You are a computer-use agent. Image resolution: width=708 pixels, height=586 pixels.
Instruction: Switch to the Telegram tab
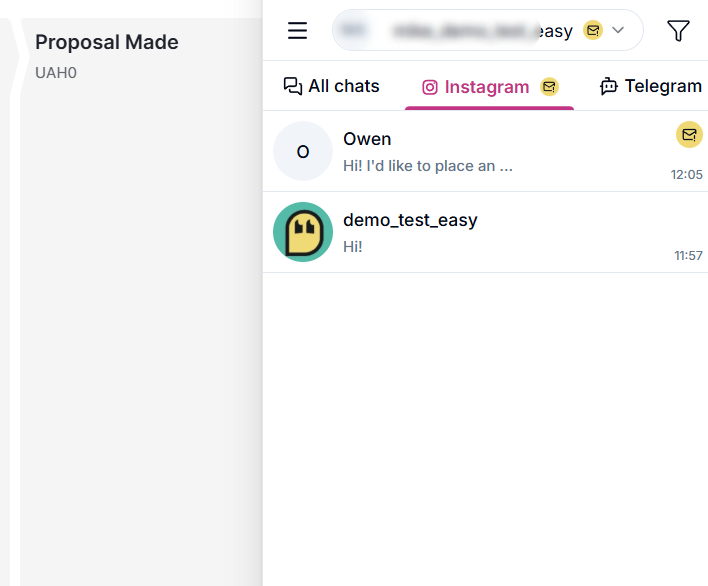tap(651, 86)
